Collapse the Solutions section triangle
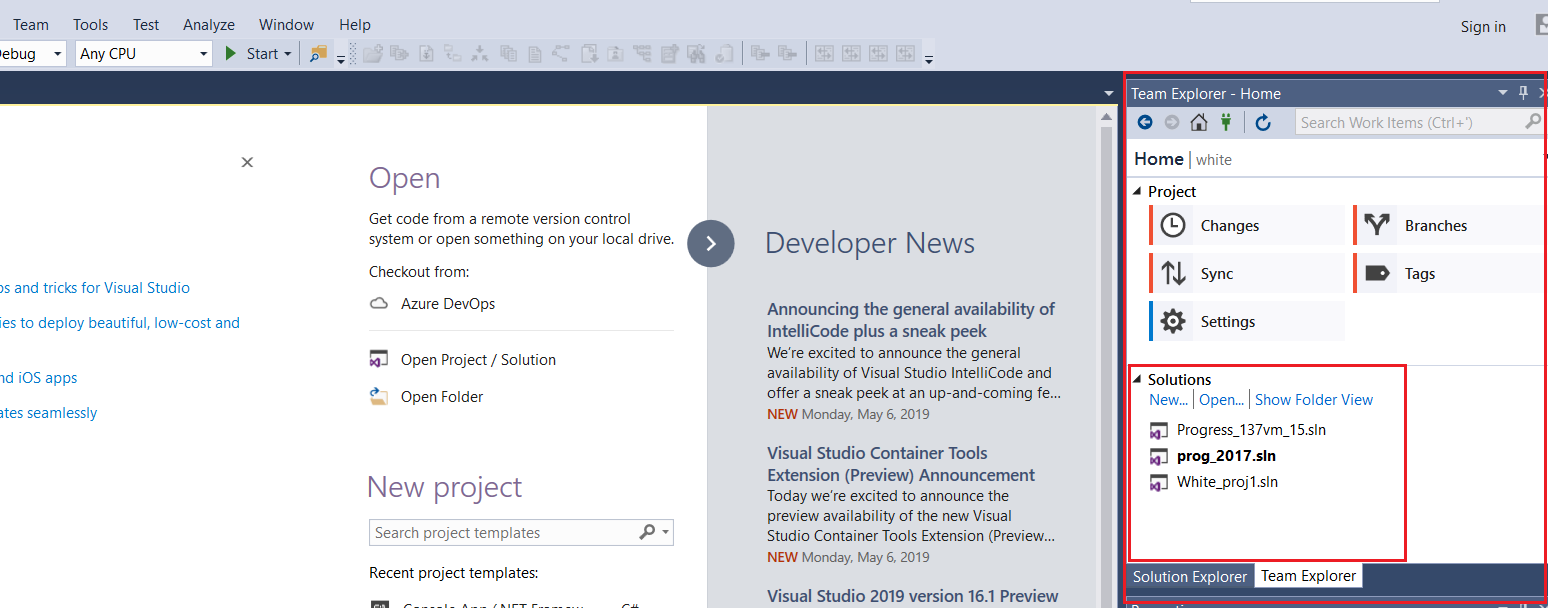This screenshot has width=1548, height=608. point(1137,379)
